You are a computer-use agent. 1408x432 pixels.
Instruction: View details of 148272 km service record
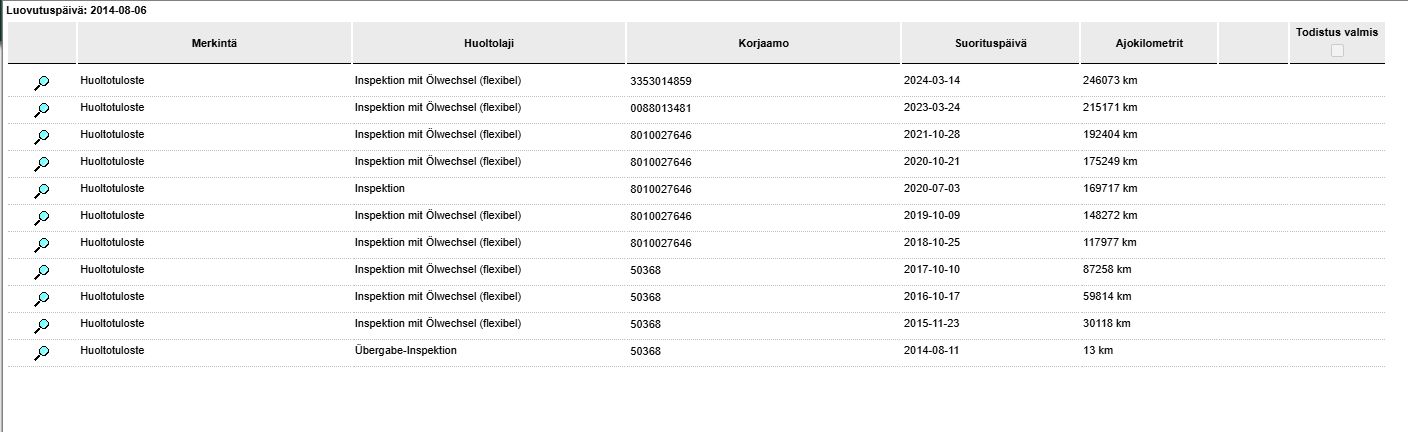click(x=42, y=218)
